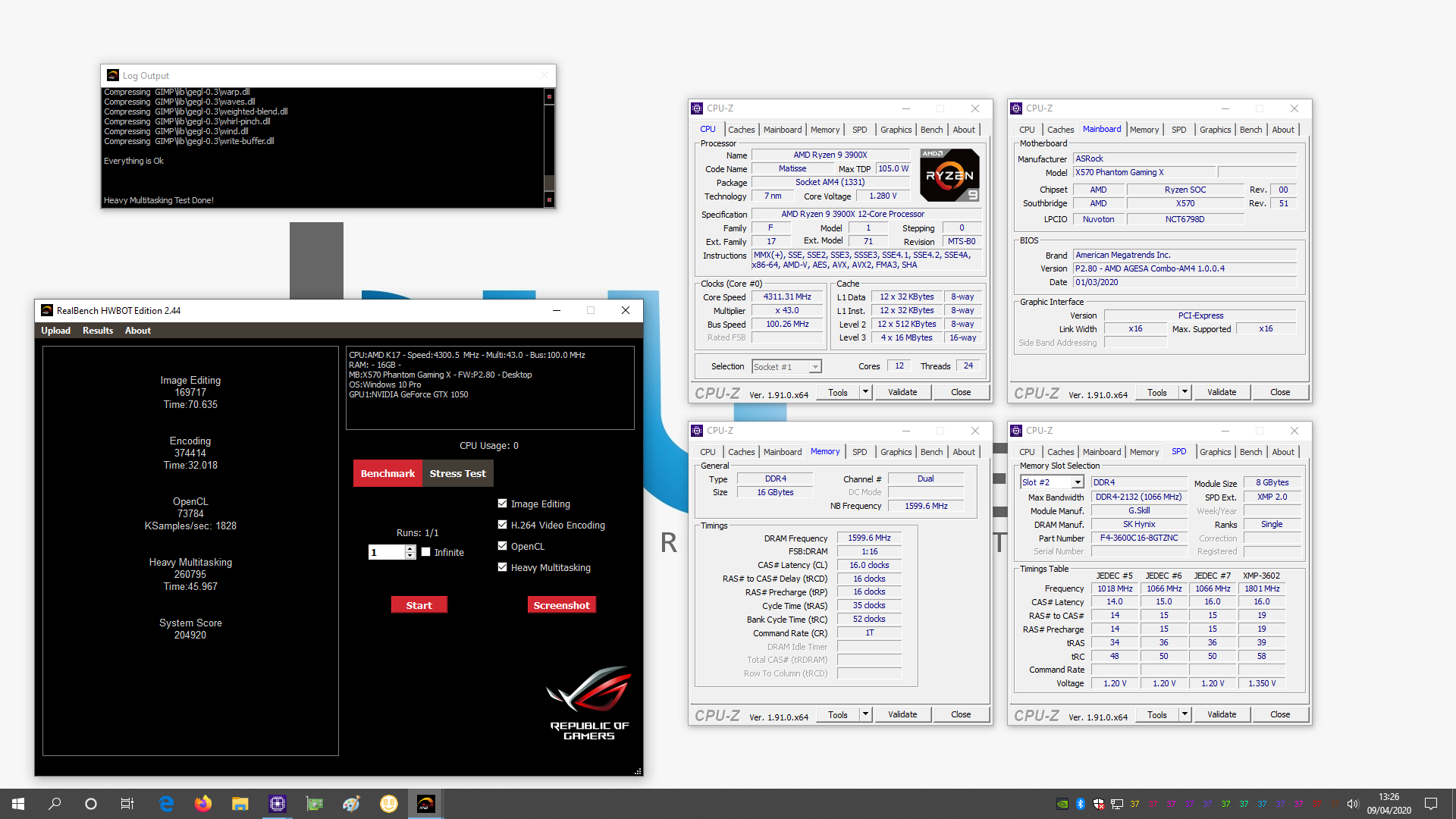Click the graphics card app icon on the taskbar
The height and width of the screenshot is (819, 1456).
coord(314,804)
